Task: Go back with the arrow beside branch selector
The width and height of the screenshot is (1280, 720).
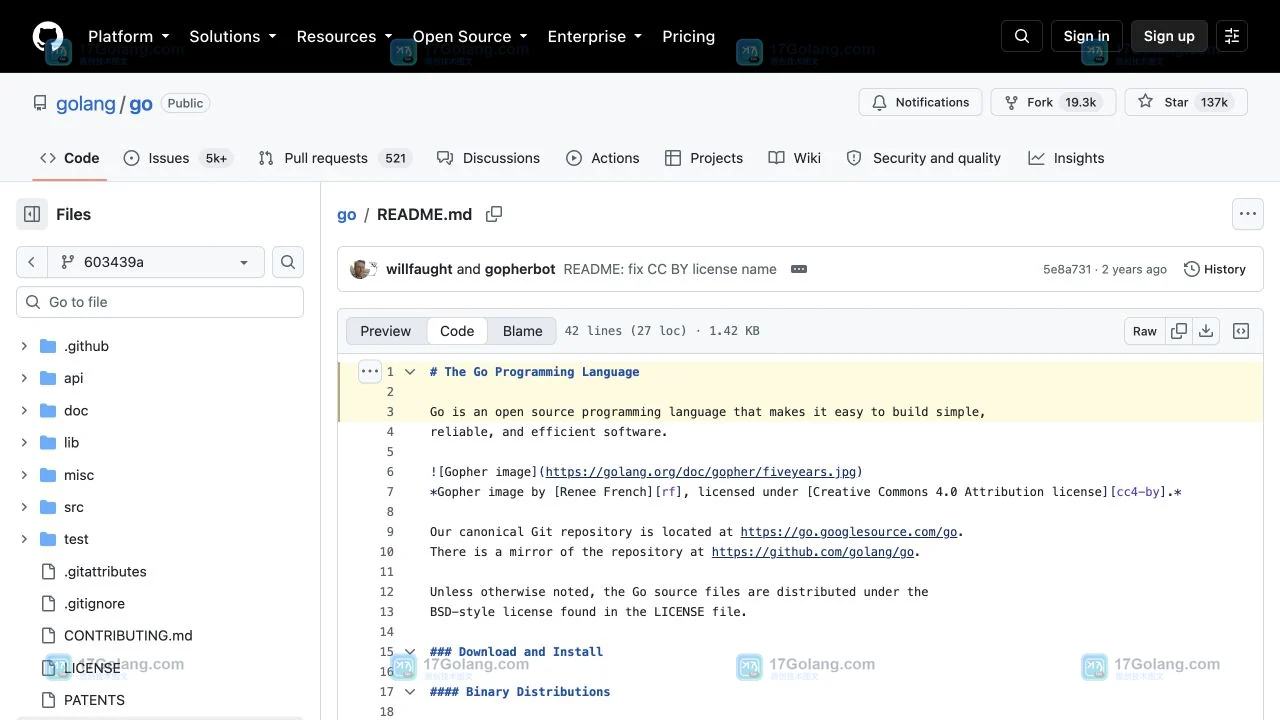Action: pyautogui.click(x=31, y=262)
